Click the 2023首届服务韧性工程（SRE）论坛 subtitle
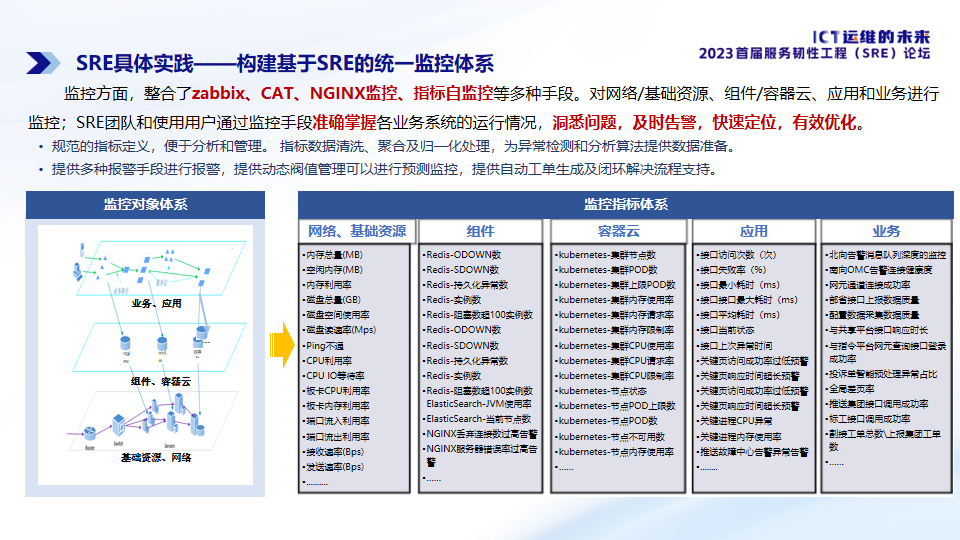Image resolution: width=960 pixels, height=540 pixels. (814, 53)
